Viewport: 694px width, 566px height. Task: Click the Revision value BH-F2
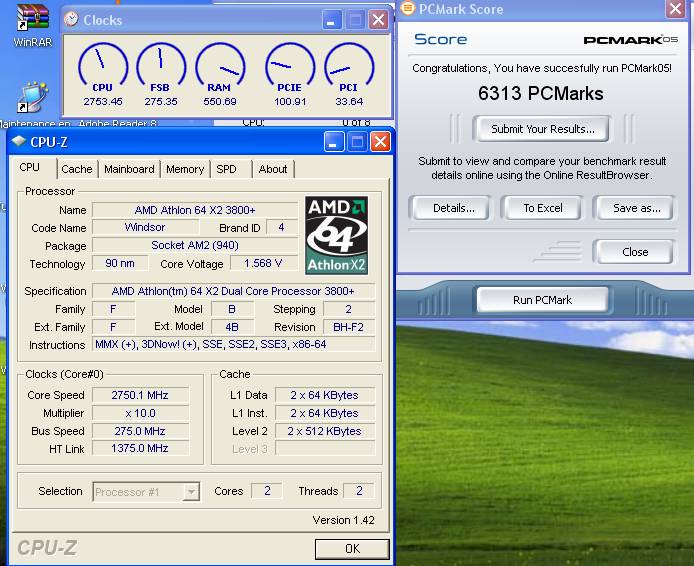(x=349, y=327)
